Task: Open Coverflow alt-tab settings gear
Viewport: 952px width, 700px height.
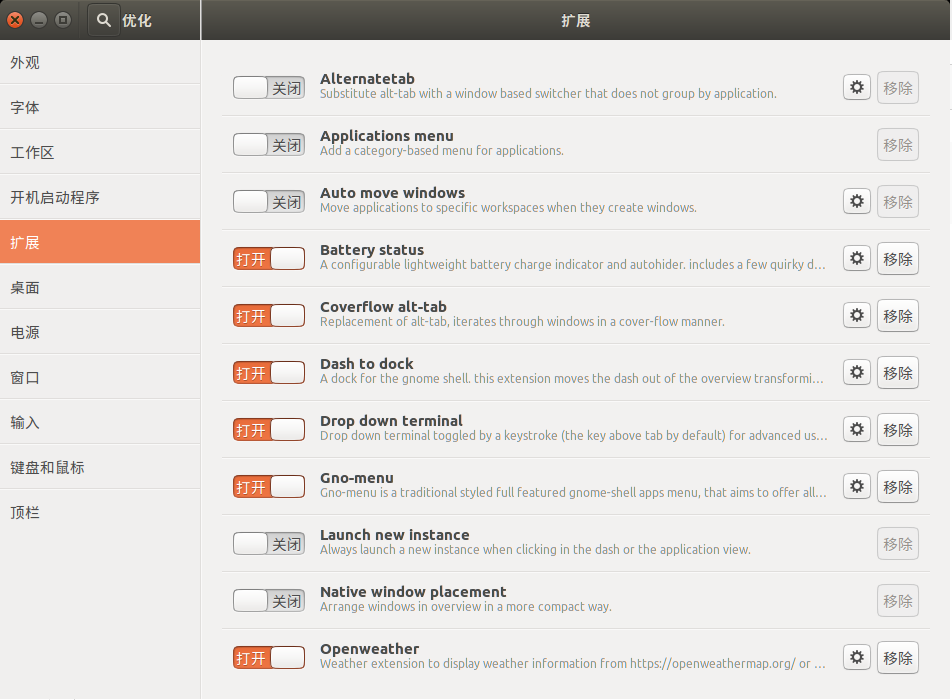Action: [857, 316]
